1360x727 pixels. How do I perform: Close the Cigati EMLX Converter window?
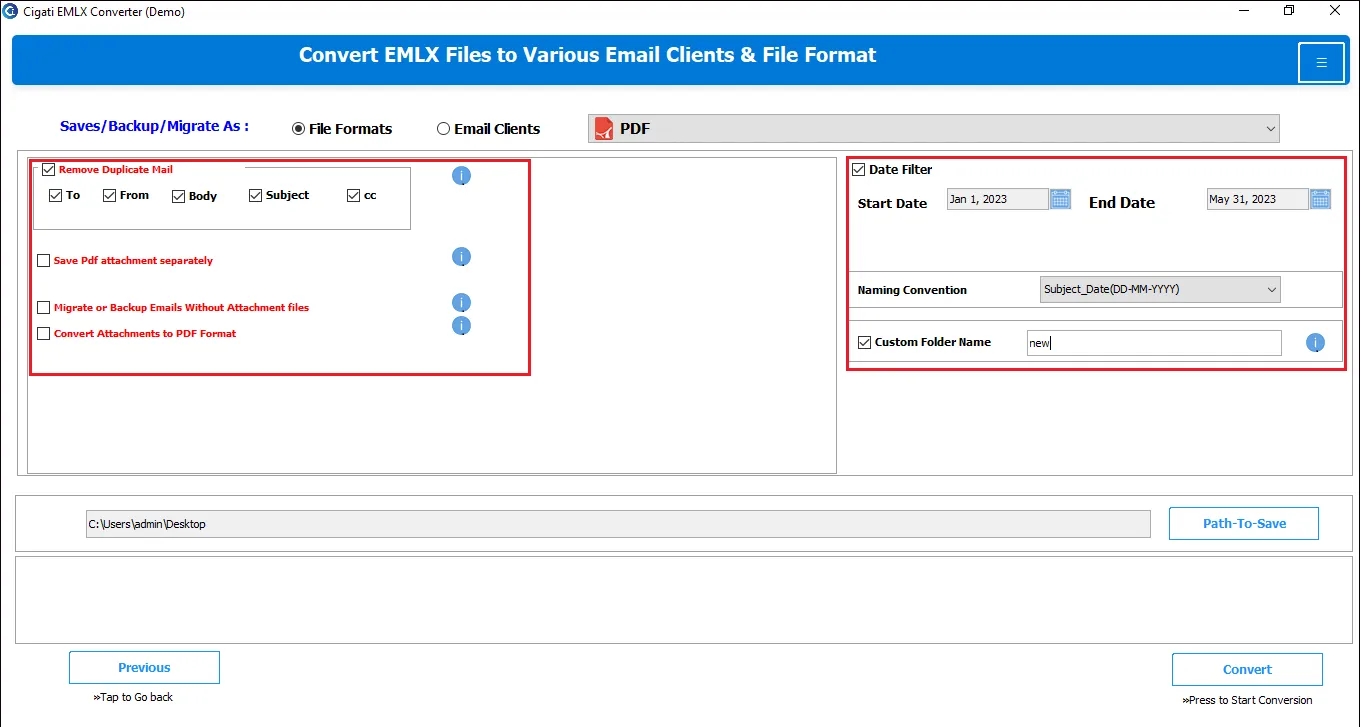pos(1335,11)
